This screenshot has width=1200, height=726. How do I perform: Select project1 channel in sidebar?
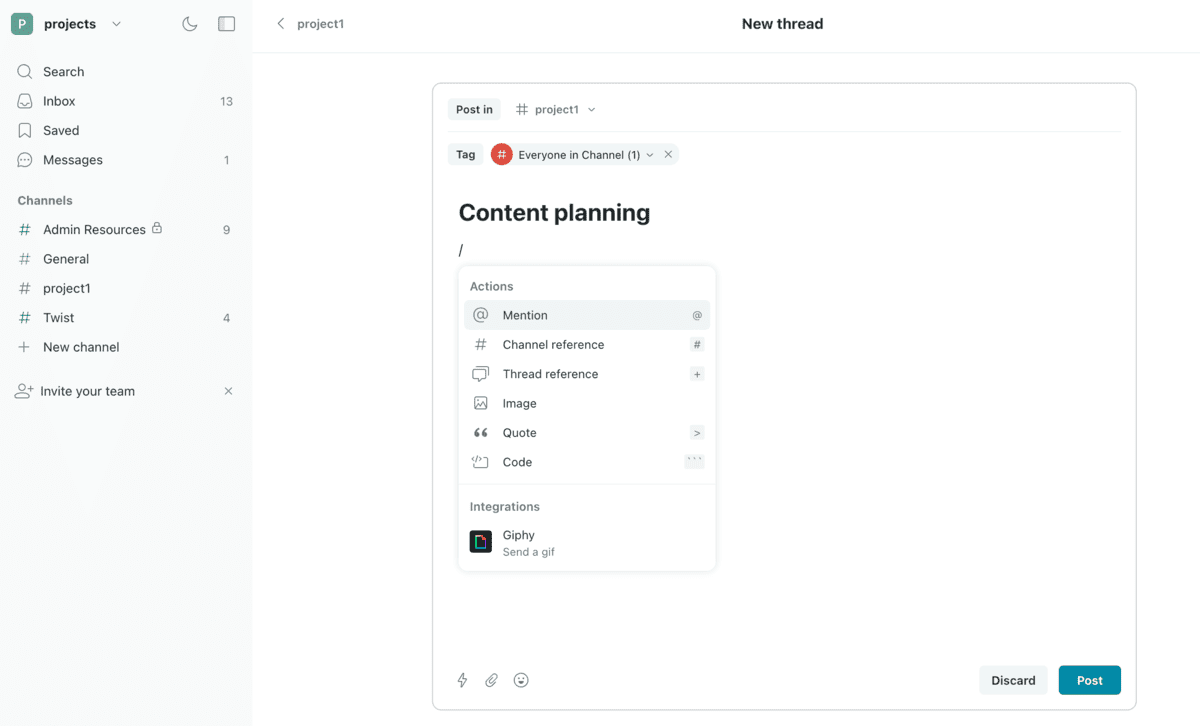pos(125,288)
